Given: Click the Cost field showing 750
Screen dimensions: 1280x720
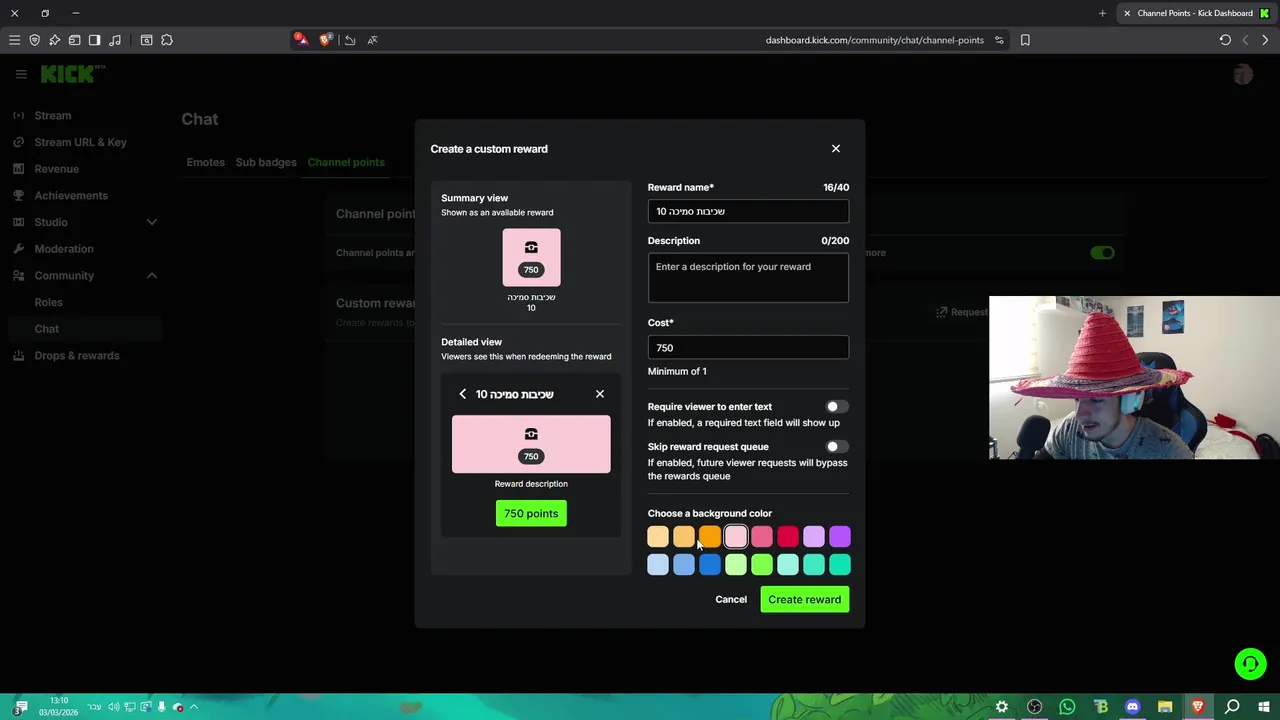Looking at the screenshot, I should [748, 347].
